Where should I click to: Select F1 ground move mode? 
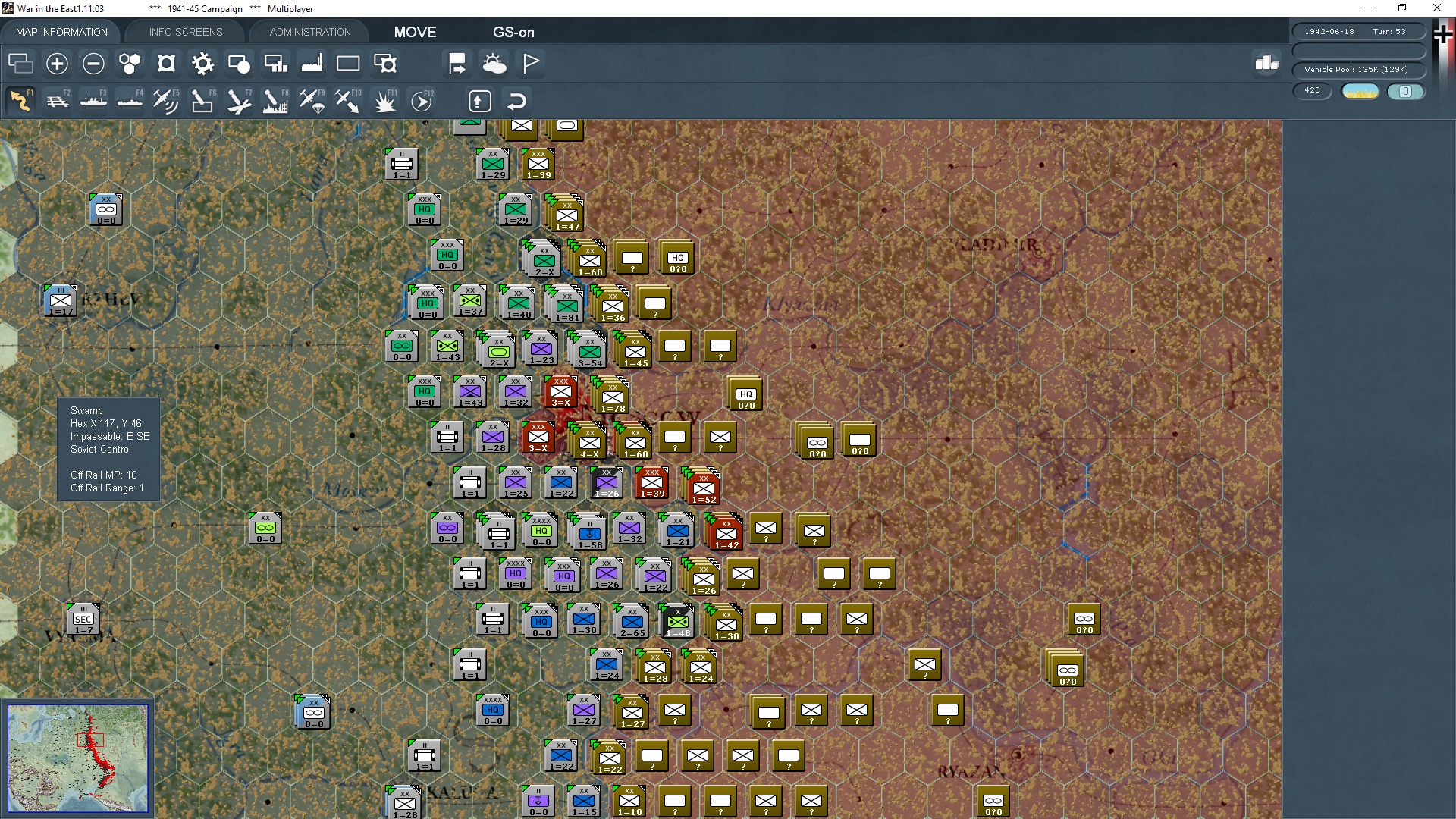tap(20, 100)
